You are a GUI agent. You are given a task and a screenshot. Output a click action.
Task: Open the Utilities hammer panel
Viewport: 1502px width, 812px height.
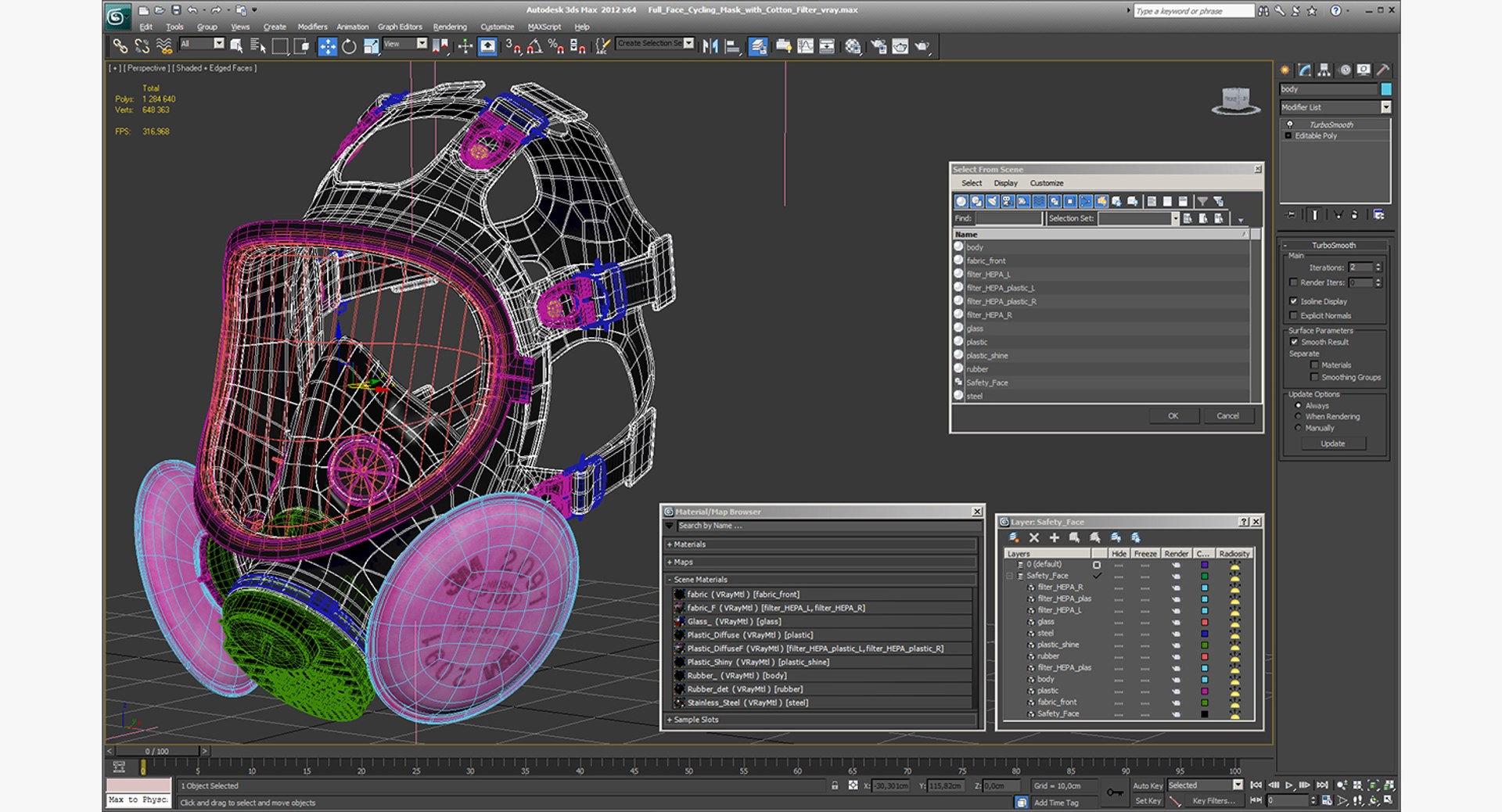click(x=1382, y=70)
